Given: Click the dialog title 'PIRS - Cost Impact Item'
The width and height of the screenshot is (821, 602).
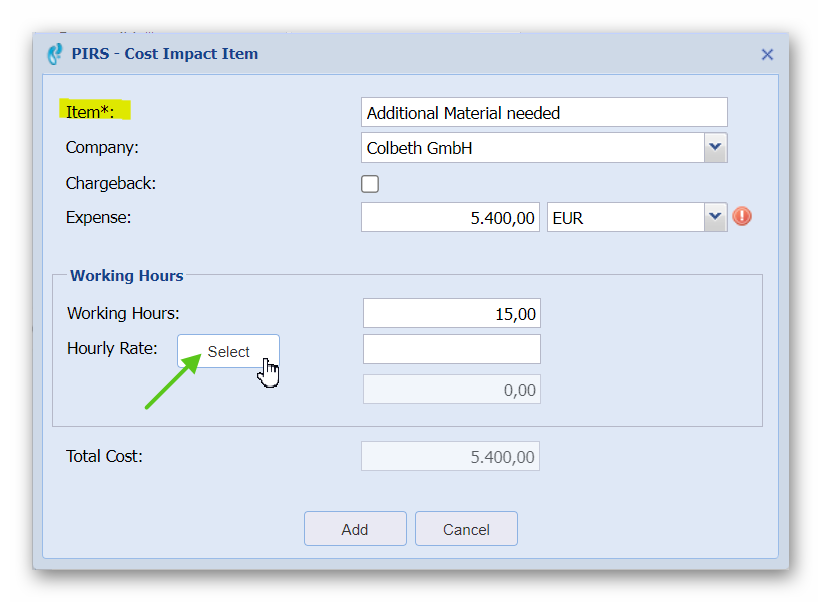Looking at the screenshot, I should coord(164,54).
